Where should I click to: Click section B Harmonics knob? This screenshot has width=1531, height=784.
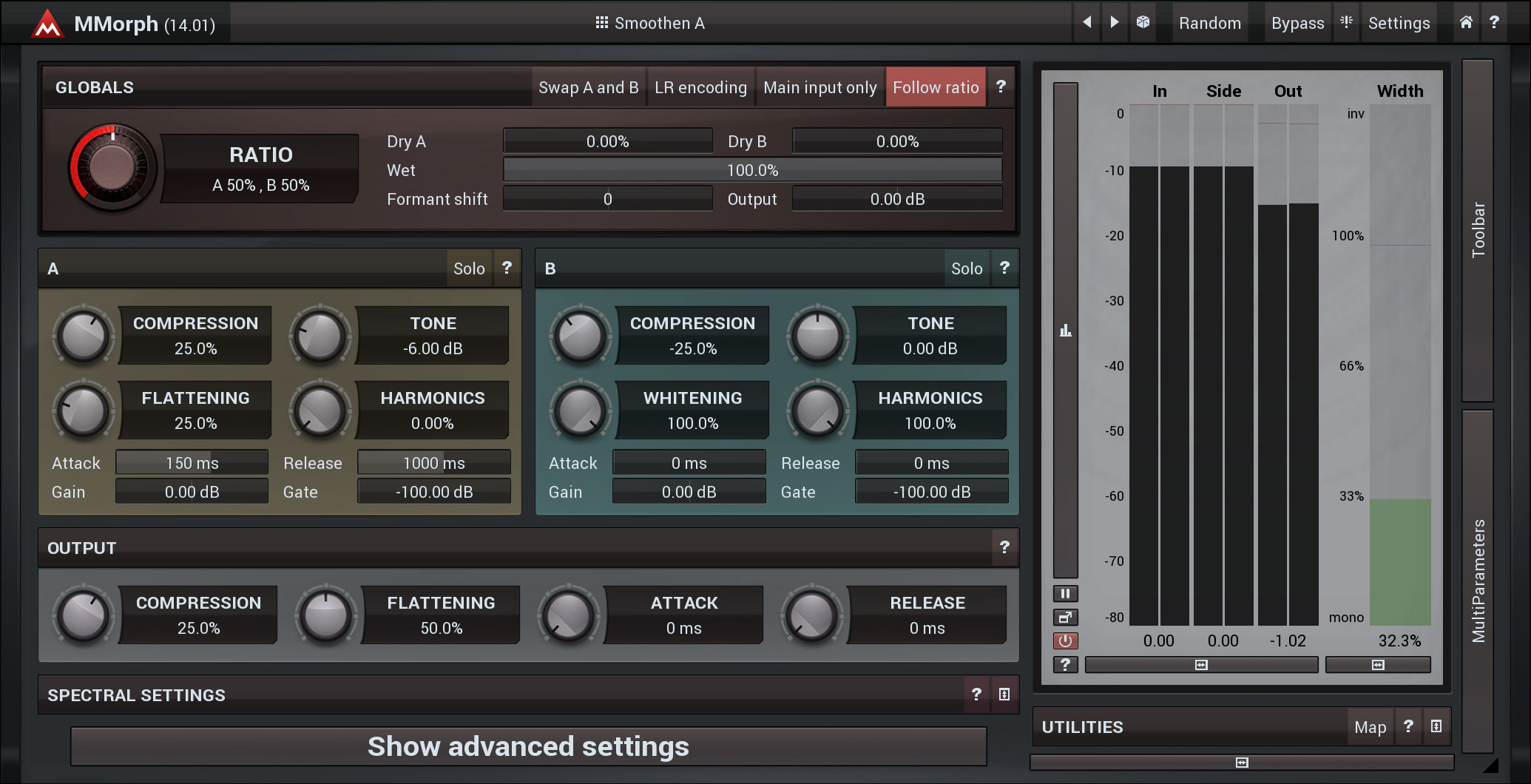click(817, 410)
